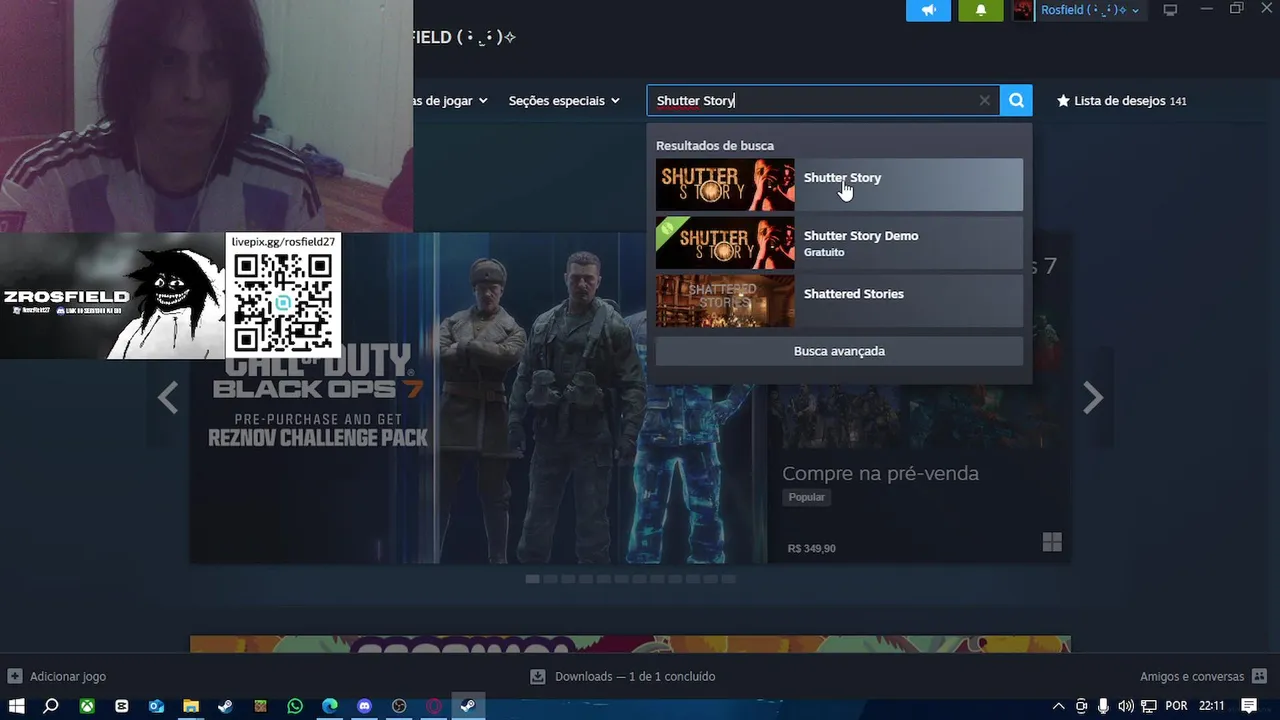Open Windows taskbar search

click(x=51, y=706)
